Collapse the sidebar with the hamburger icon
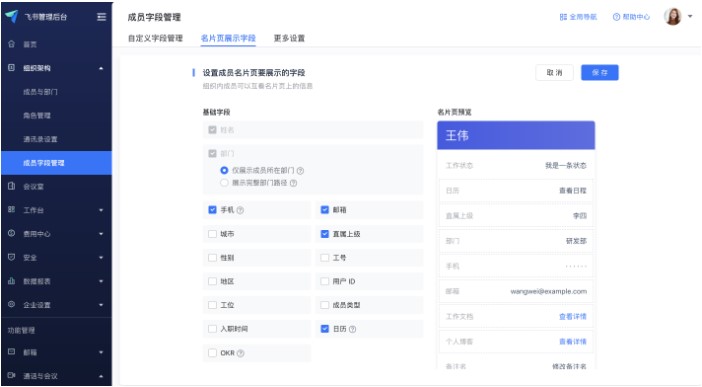 pos(102,17)
